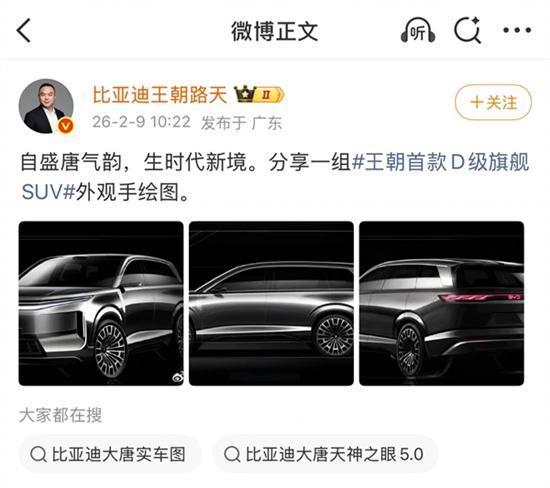Open the AI search magnifier icon
The width and height of the screenshot is (550, 488).
pyautogui.click(x=468, y=30)
